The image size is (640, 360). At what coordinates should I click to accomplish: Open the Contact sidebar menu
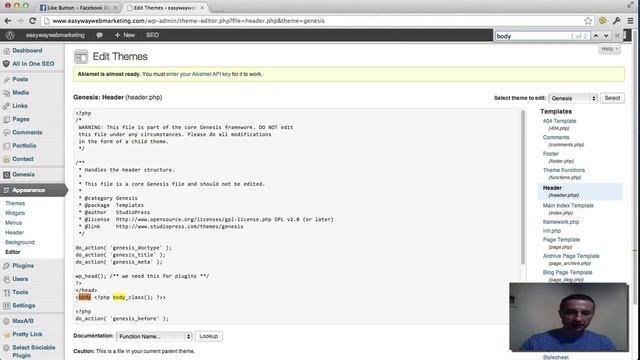[23, 159]
